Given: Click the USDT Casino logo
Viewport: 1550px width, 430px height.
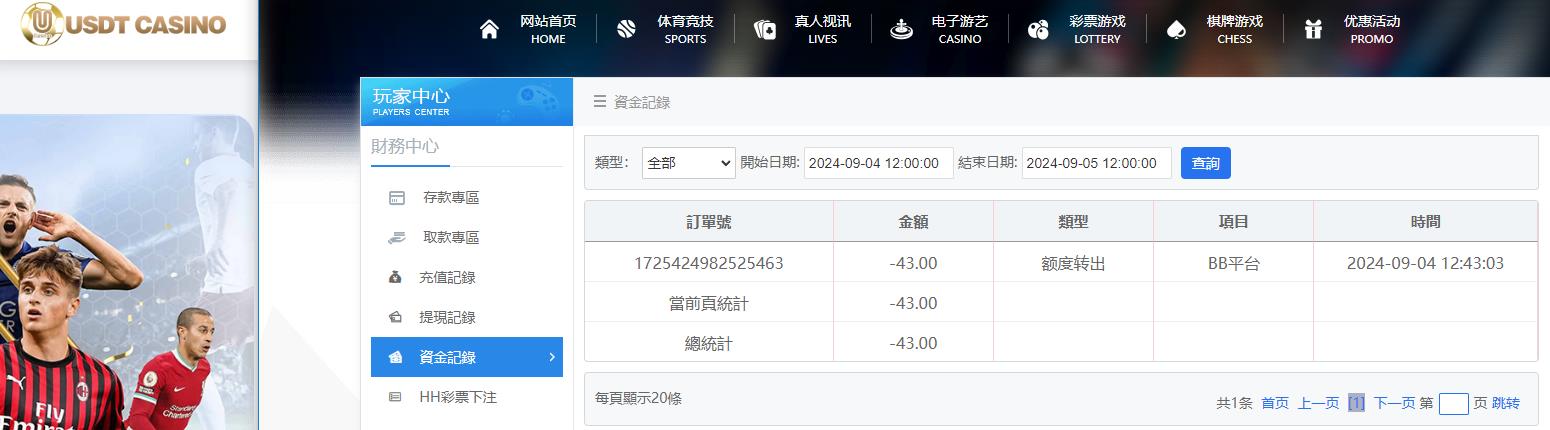Looking at the screenshot, I should click(x=124, y=24).
